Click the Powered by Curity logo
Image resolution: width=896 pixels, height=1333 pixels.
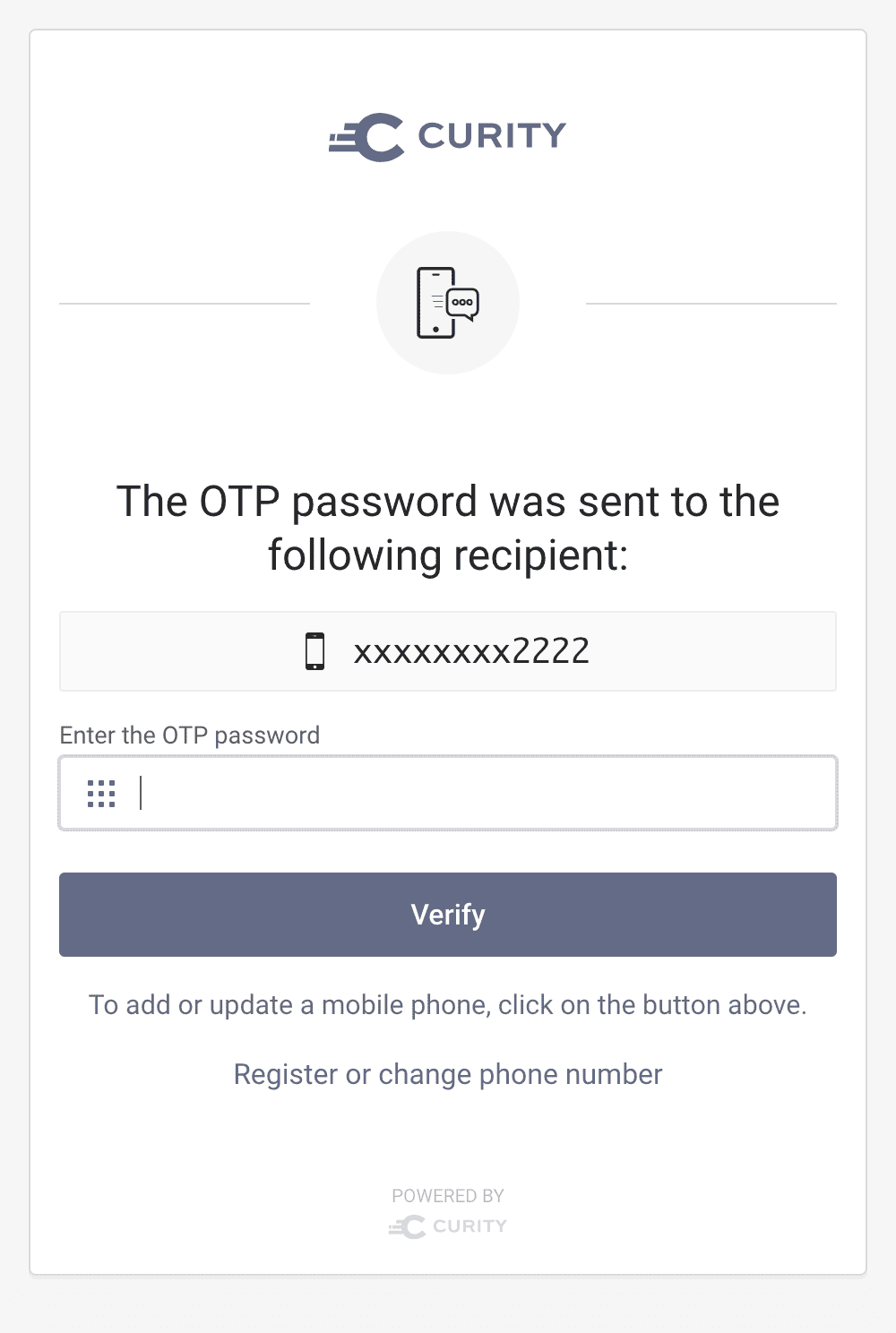(448, 1226)
